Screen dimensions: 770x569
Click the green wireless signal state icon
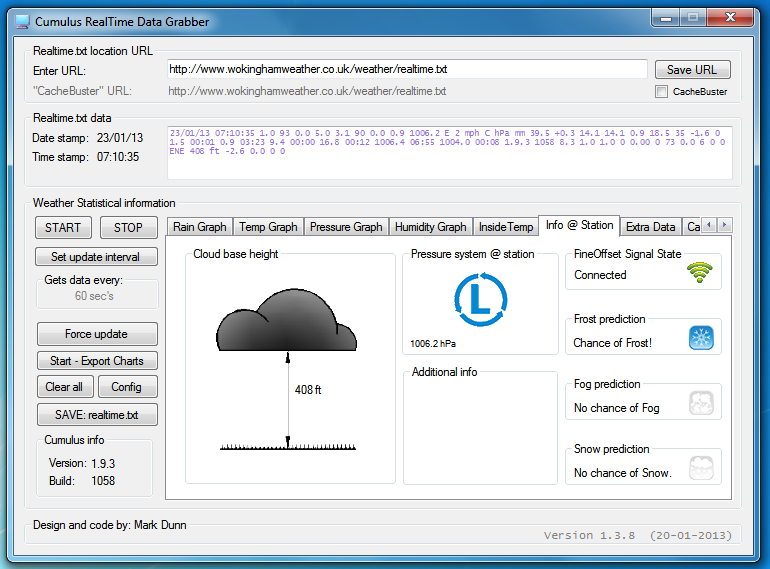click(x=700, y=273)
